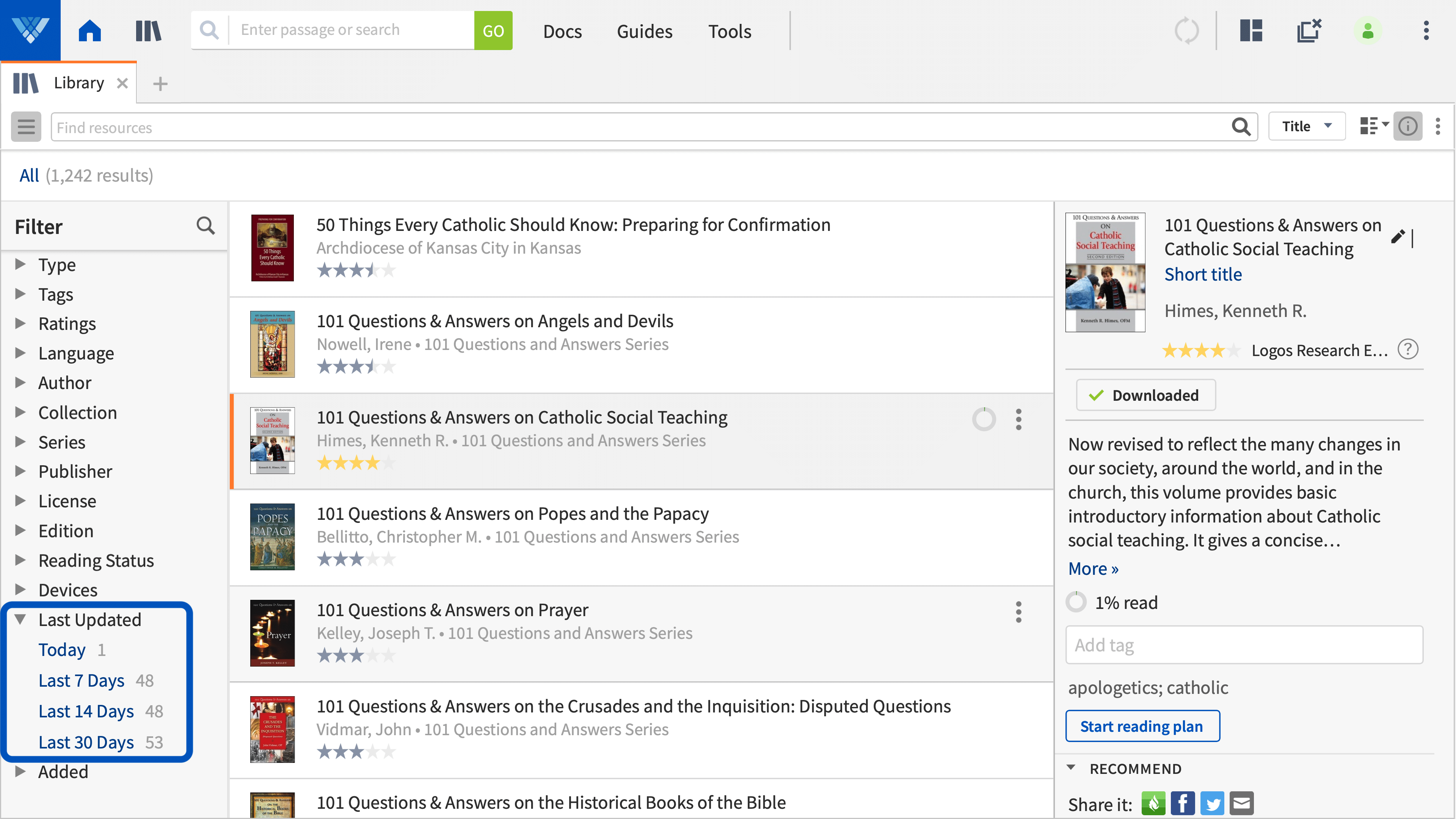
Task: Open the application kebab menu
Action: point(1426,30)
